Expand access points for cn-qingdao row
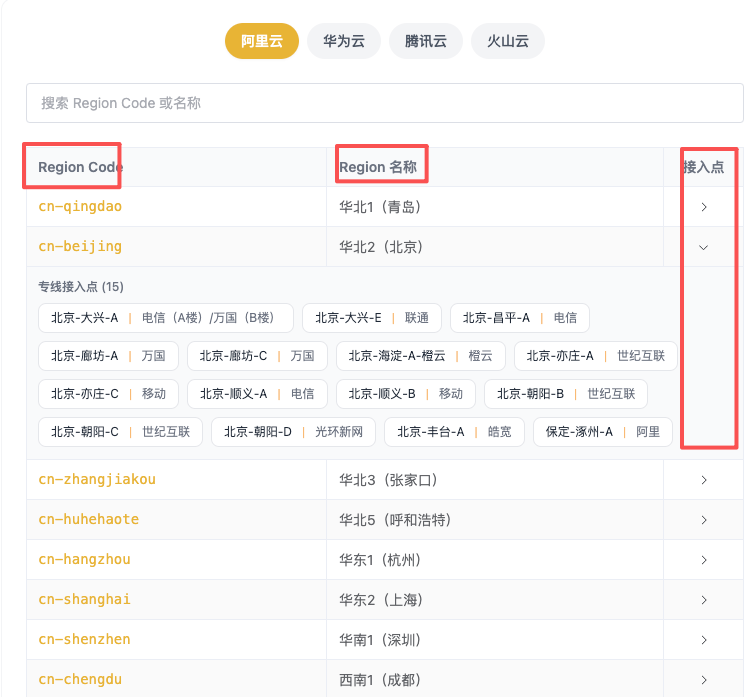 [704, 207]
